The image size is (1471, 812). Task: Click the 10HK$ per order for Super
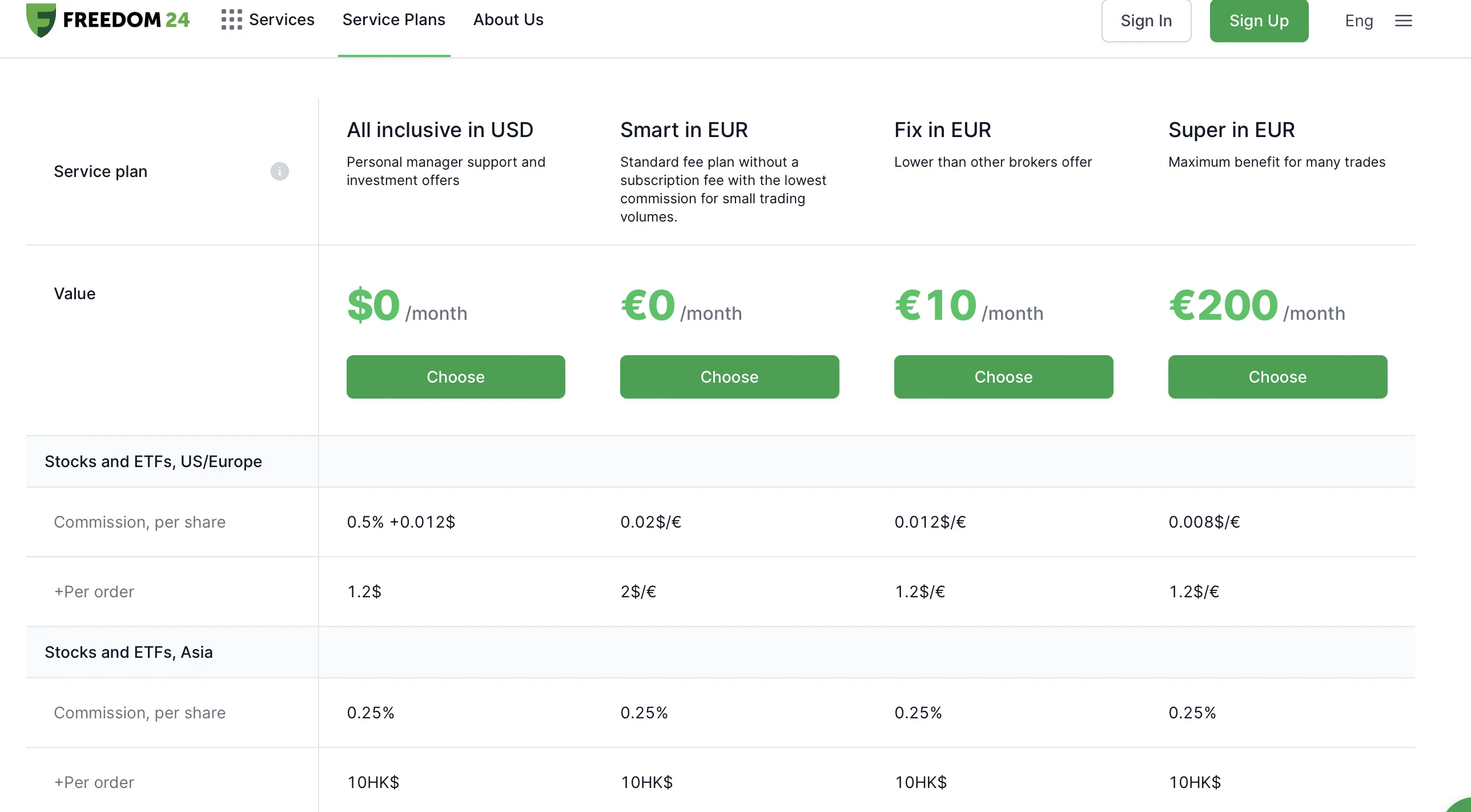[1195, 782]
